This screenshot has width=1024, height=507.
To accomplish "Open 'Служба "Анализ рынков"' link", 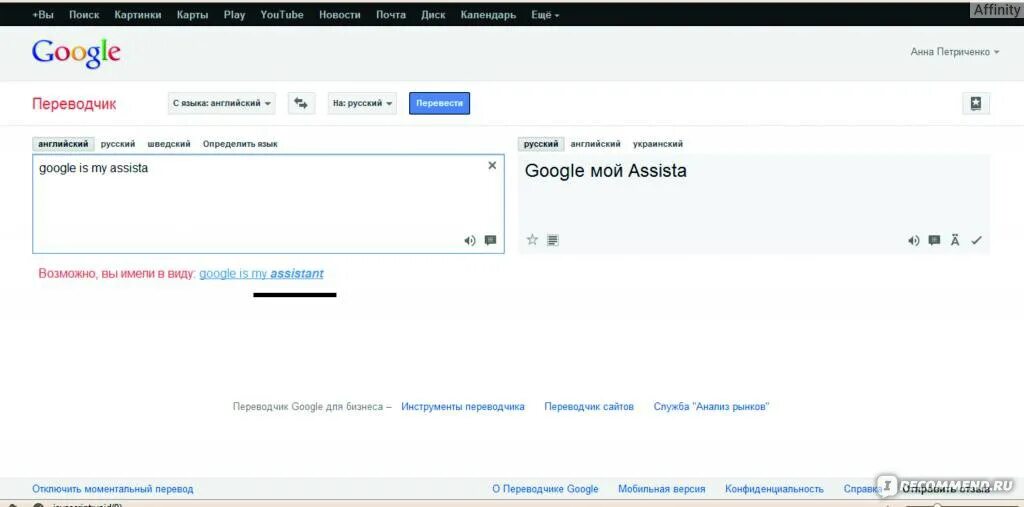I will click(711, 406).
